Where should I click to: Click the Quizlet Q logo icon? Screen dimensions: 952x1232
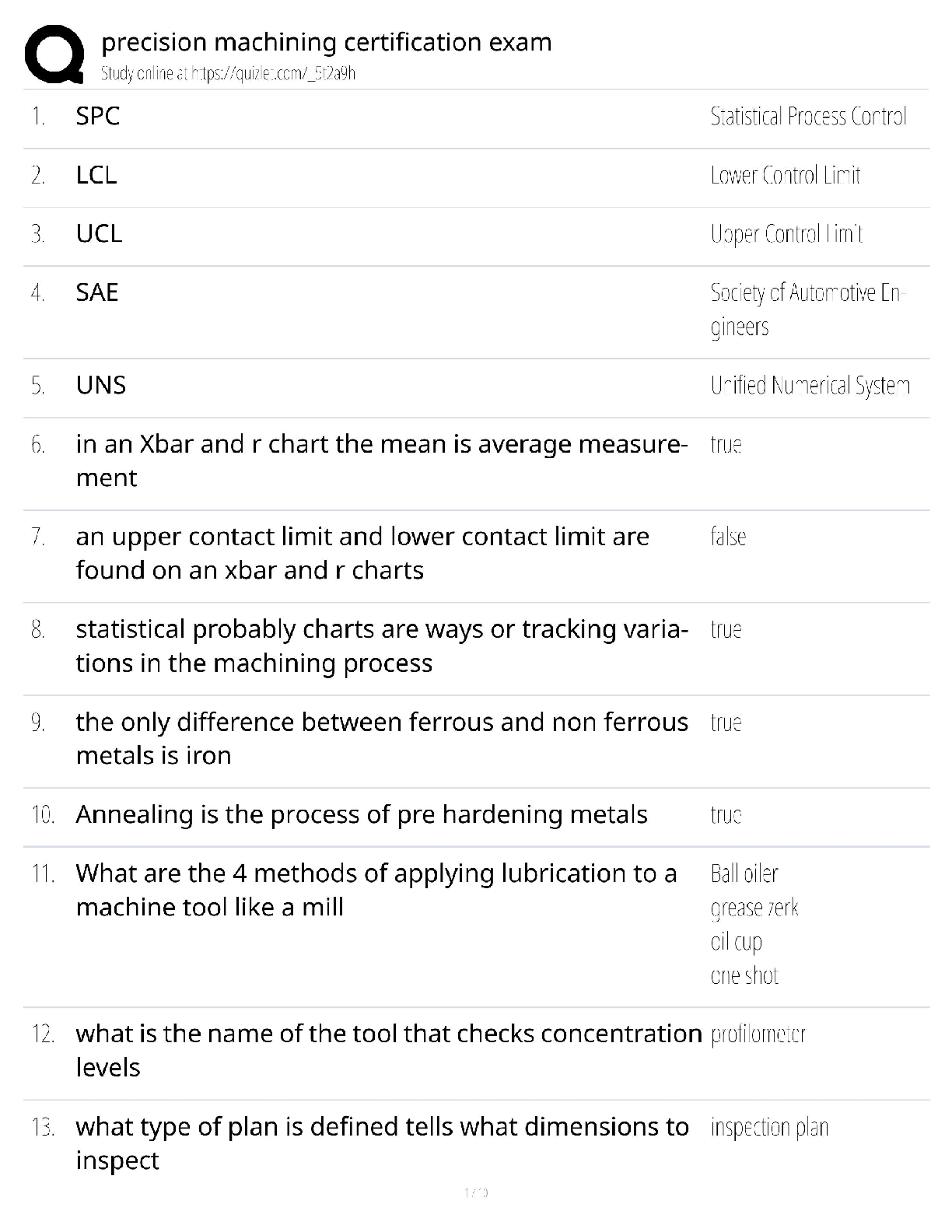coord(54,53)
